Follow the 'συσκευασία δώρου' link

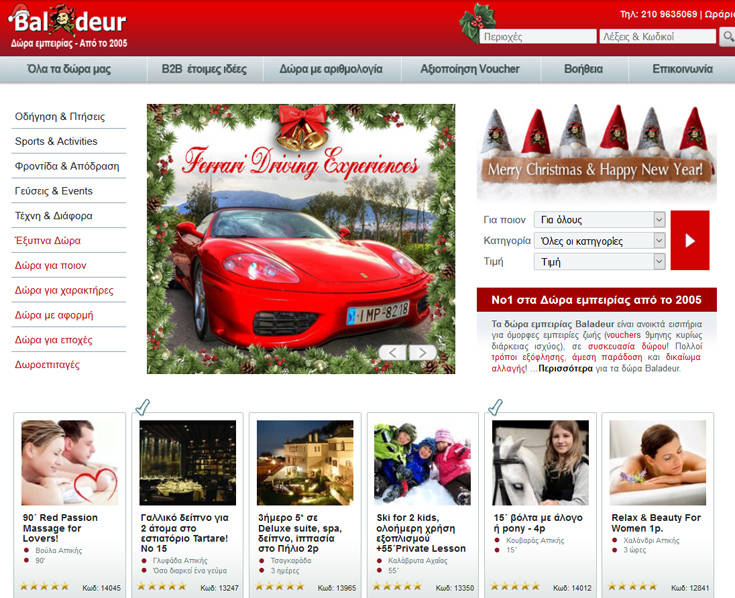pyautogui.click(x=627, y=346)
